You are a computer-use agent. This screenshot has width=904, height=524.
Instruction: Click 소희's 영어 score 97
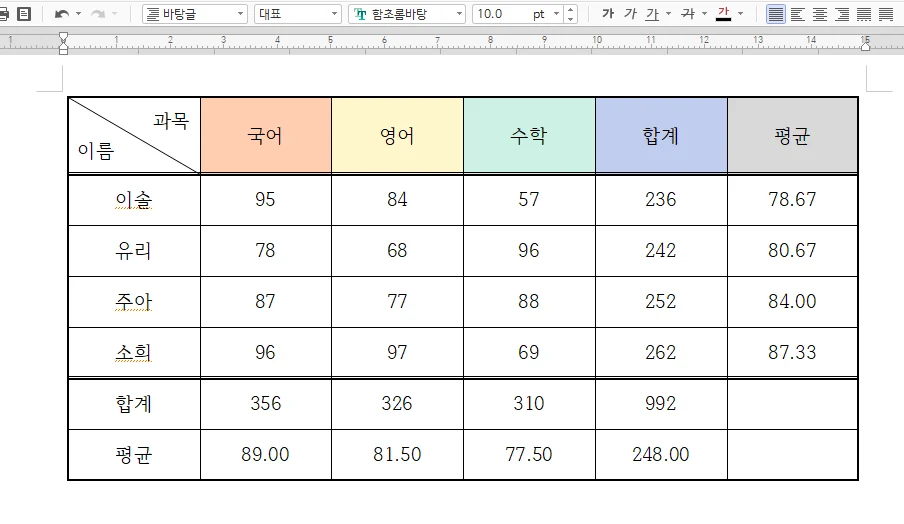[397, 352]
